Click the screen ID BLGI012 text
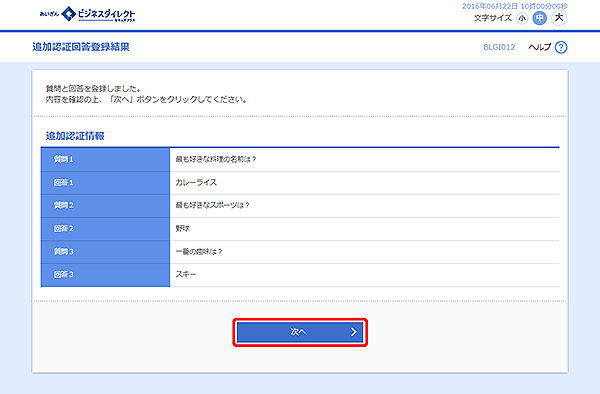Image resolution: width=600 pixels, height=394 pixels. click(x=499, y=47)
